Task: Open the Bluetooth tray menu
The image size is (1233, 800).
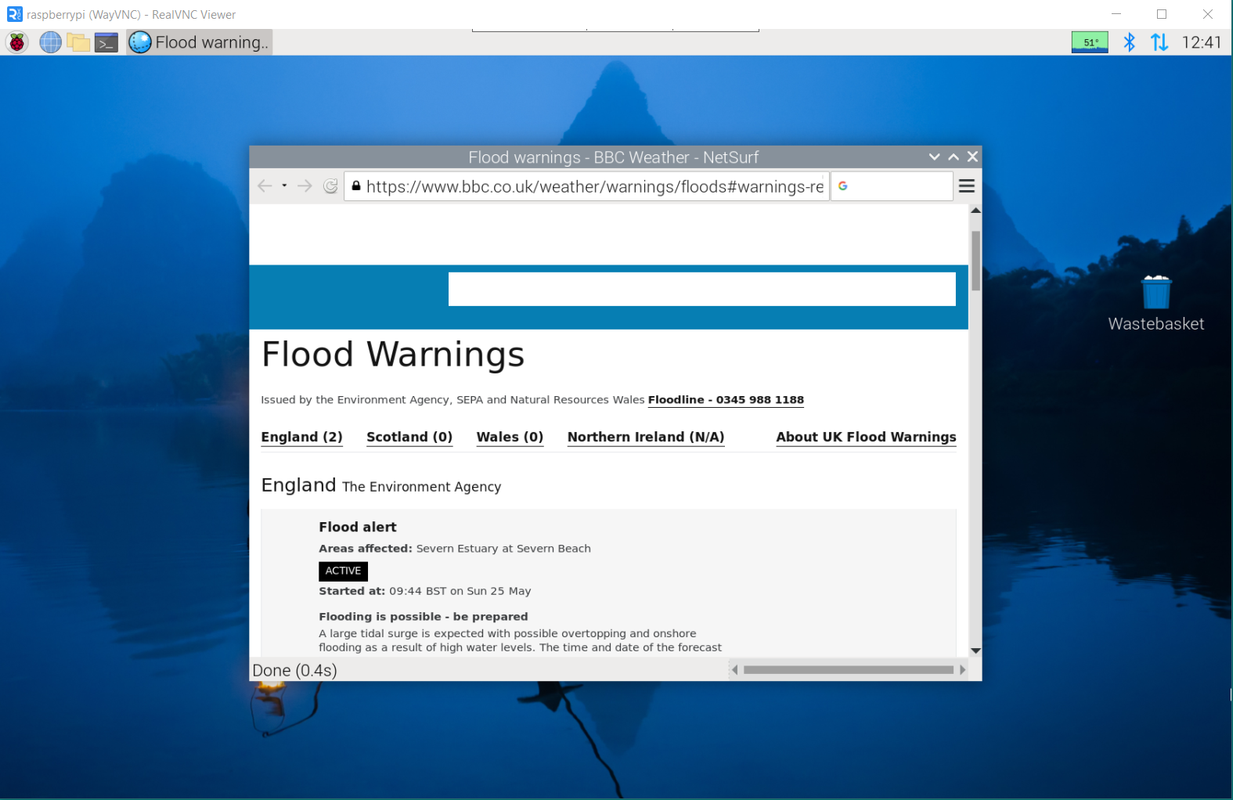Action: coord(1129,42)
